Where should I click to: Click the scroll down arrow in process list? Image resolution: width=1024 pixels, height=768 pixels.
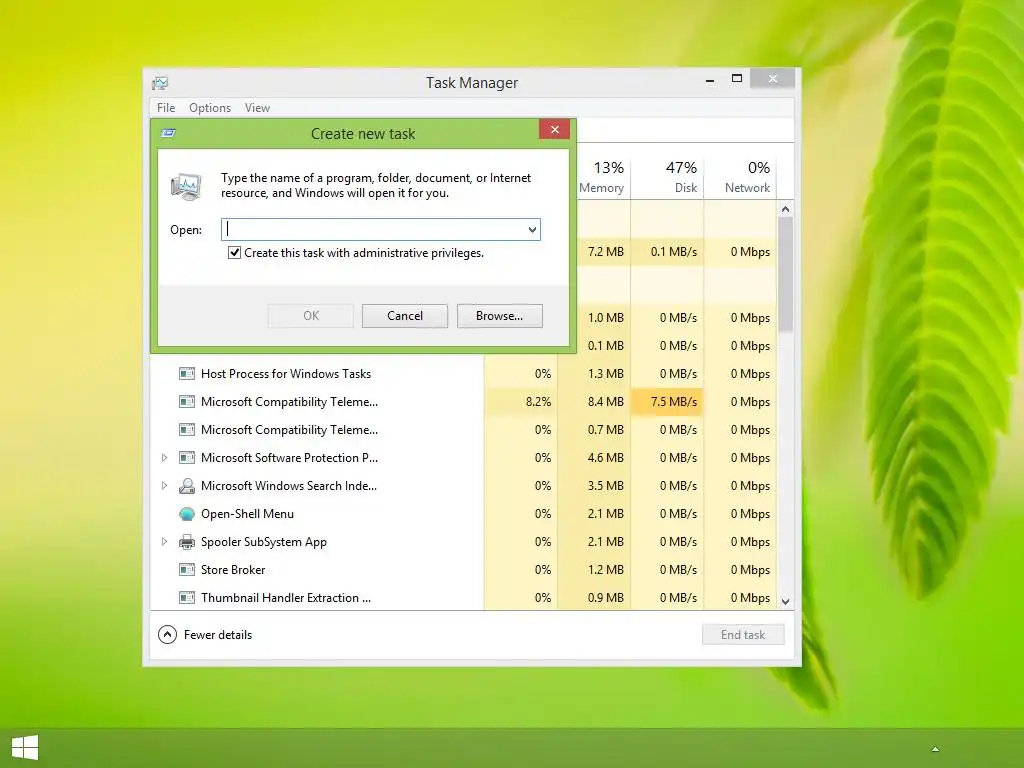[x=786, y=601]
